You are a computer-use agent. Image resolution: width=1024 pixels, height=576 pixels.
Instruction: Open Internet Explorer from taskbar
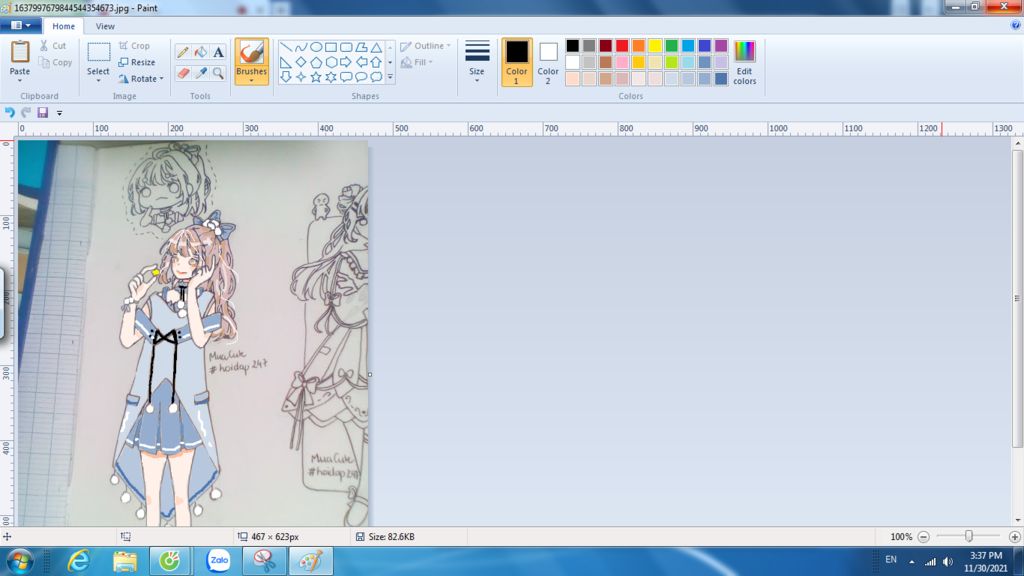[78, 561]
